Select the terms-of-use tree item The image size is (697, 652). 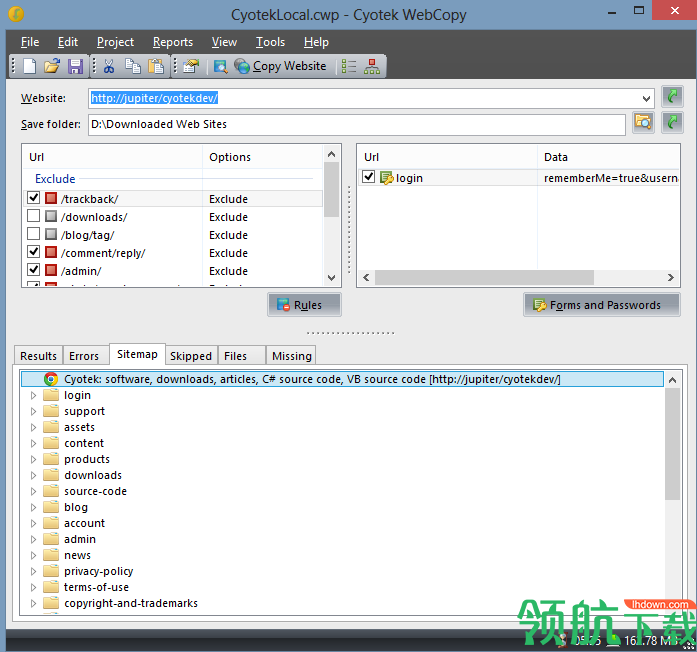pos(96,587)
